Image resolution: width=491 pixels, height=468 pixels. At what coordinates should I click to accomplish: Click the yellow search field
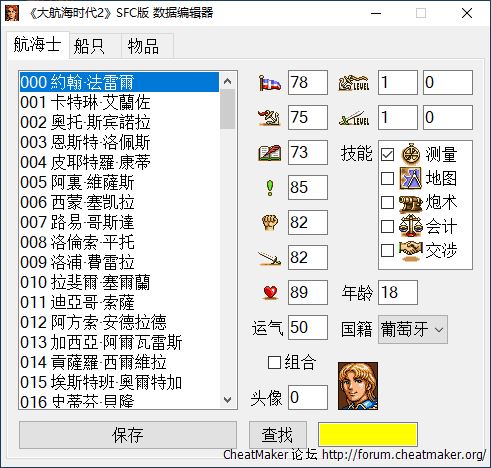(x=368, y=434)
